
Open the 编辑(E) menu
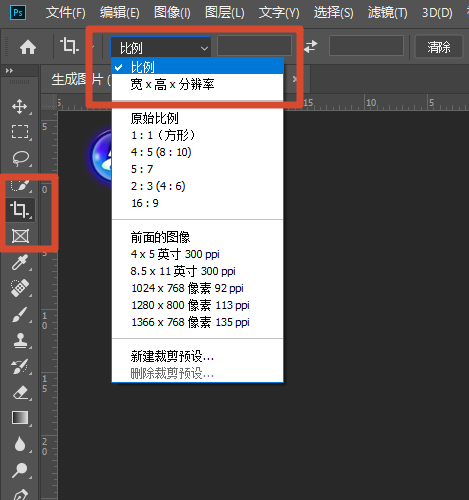119,13
